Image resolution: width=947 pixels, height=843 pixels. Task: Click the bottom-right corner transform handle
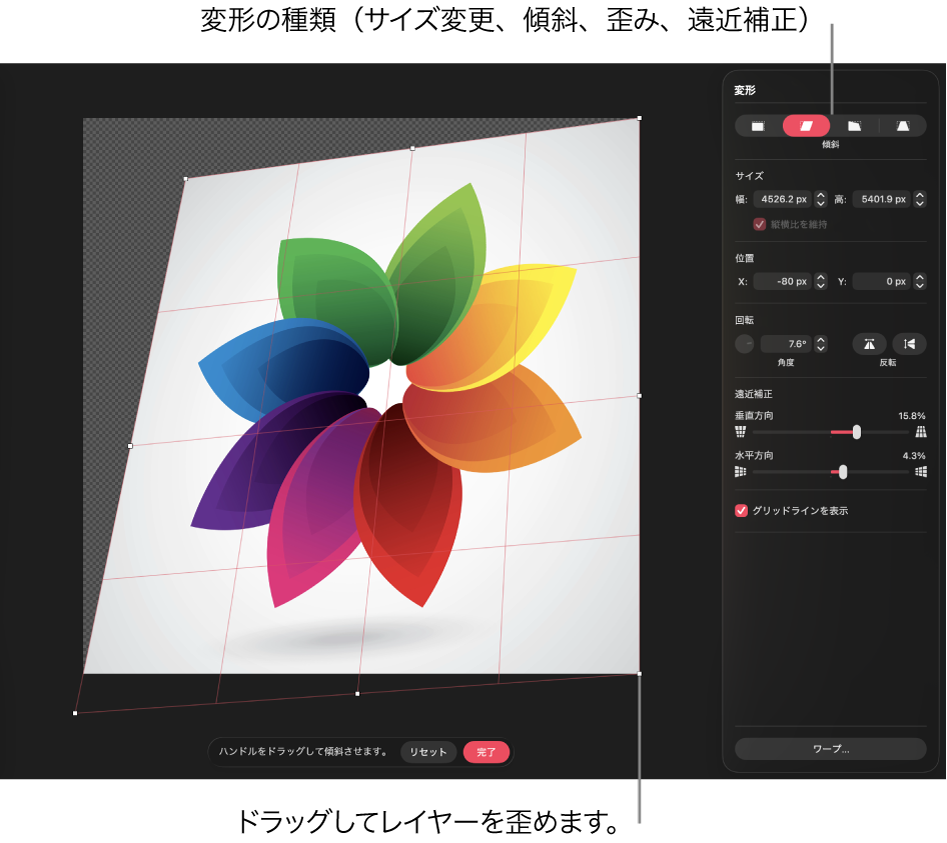(x=640, y=673)
